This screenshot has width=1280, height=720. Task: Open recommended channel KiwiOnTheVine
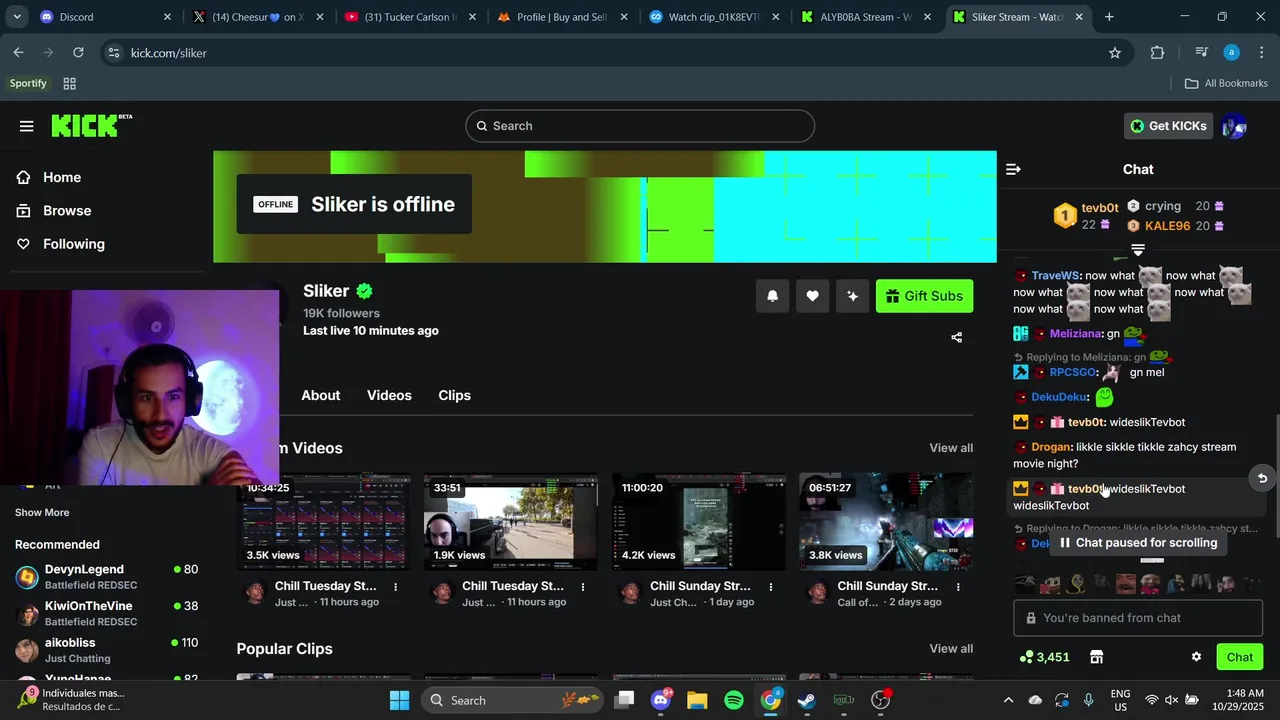click(106, 613)
